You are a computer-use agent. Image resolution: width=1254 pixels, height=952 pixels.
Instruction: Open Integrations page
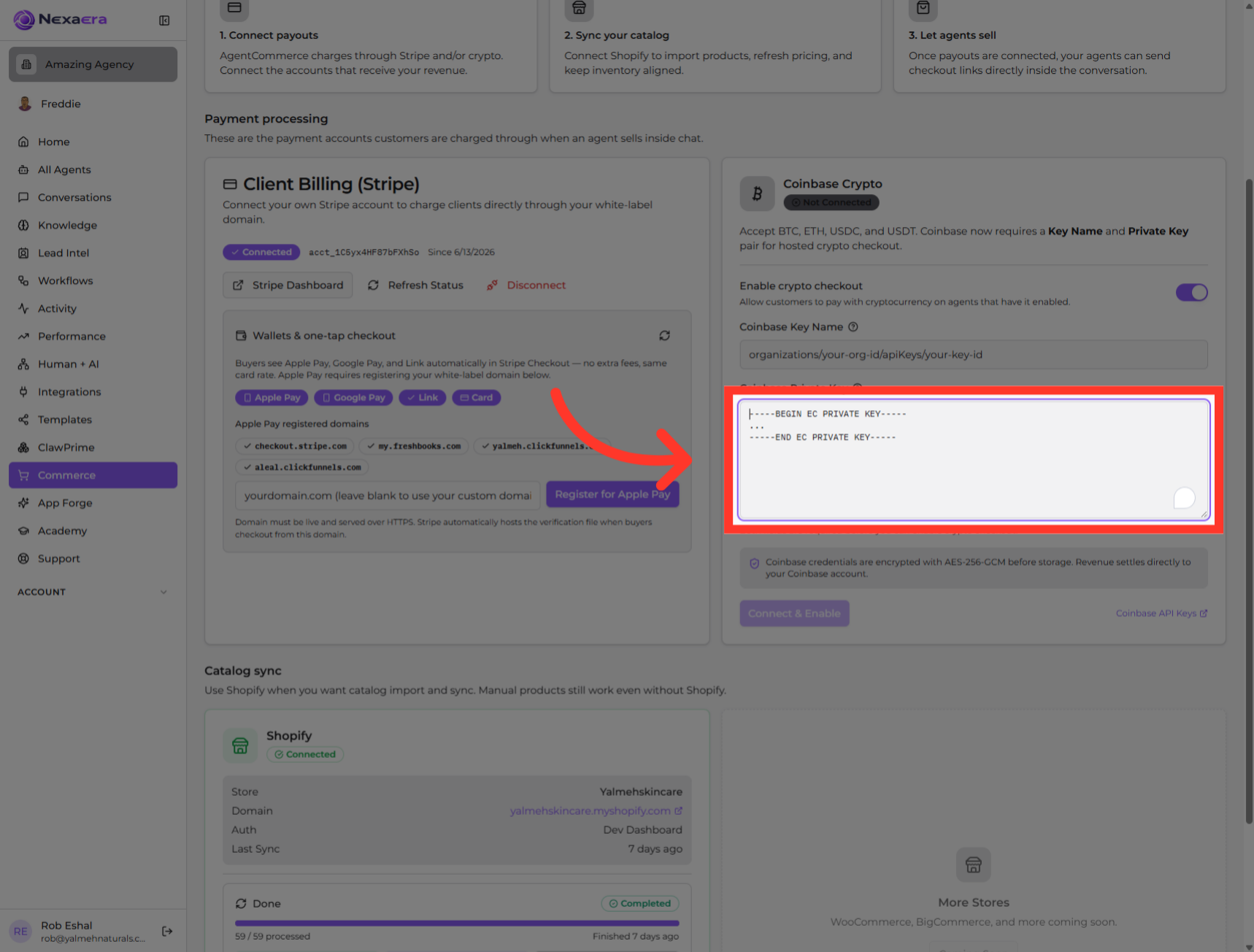click(x=93, y=391)
